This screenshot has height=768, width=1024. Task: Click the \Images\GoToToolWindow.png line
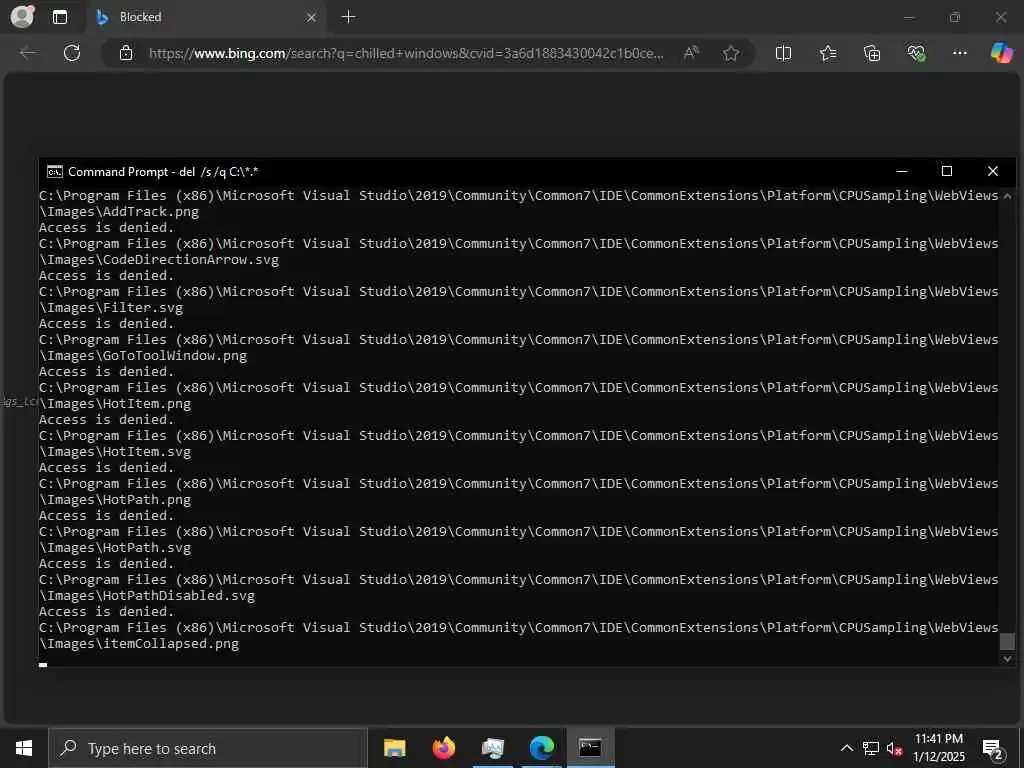pyautogui.click(x=143, y=356)
